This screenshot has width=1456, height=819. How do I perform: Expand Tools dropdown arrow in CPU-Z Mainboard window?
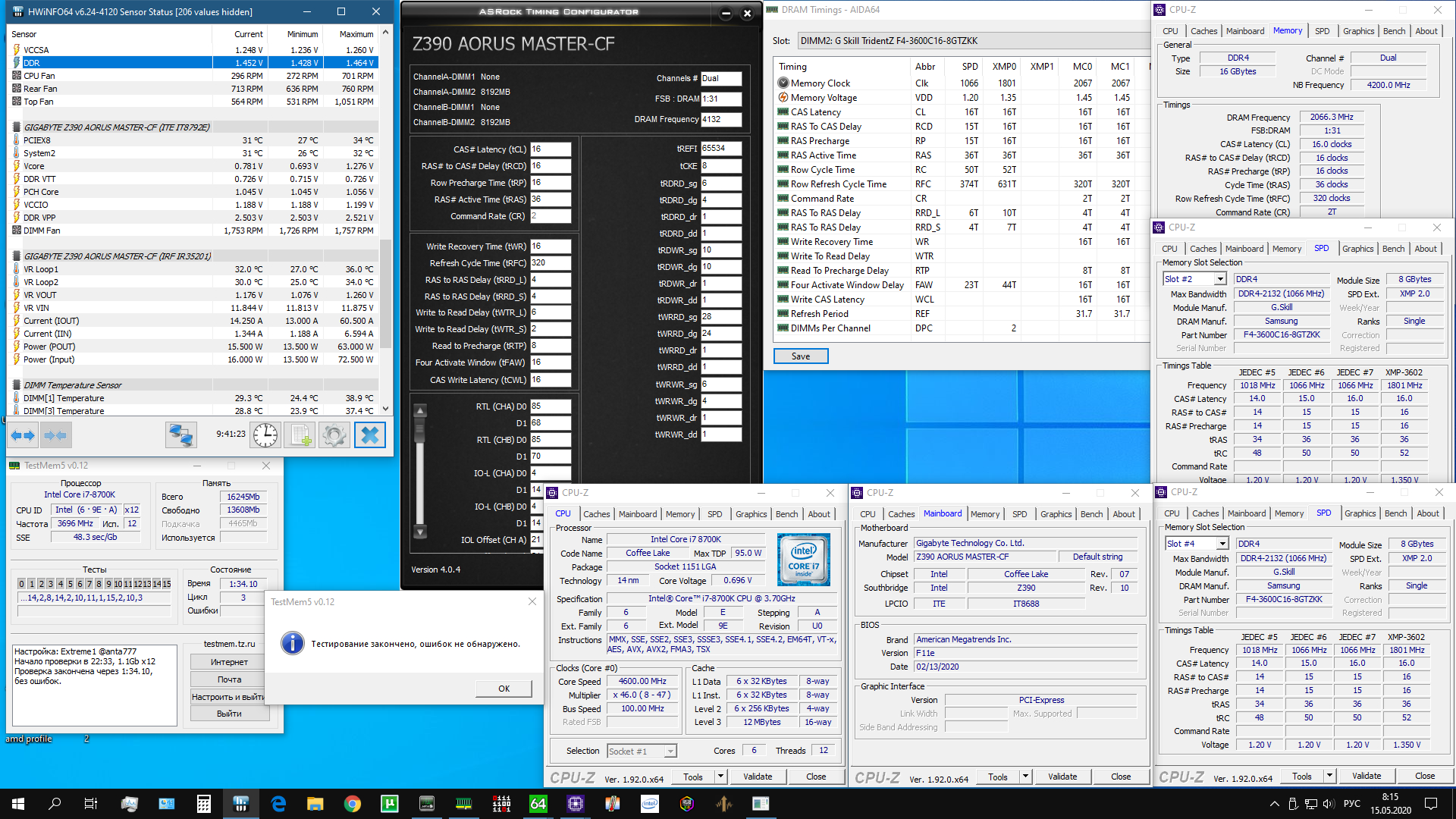[x=1025, y=777]
